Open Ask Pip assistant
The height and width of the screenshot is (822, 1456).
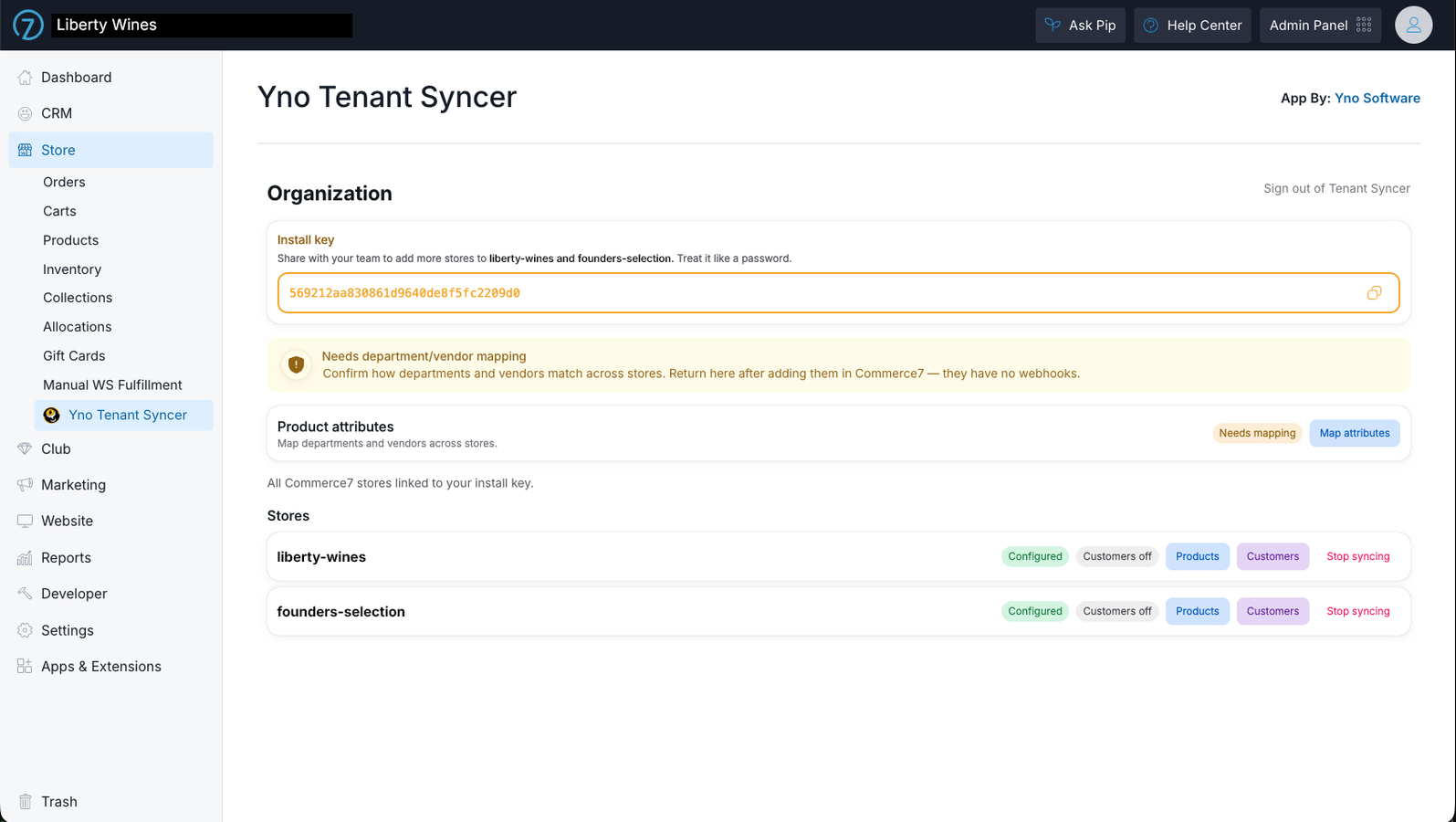1080,25
